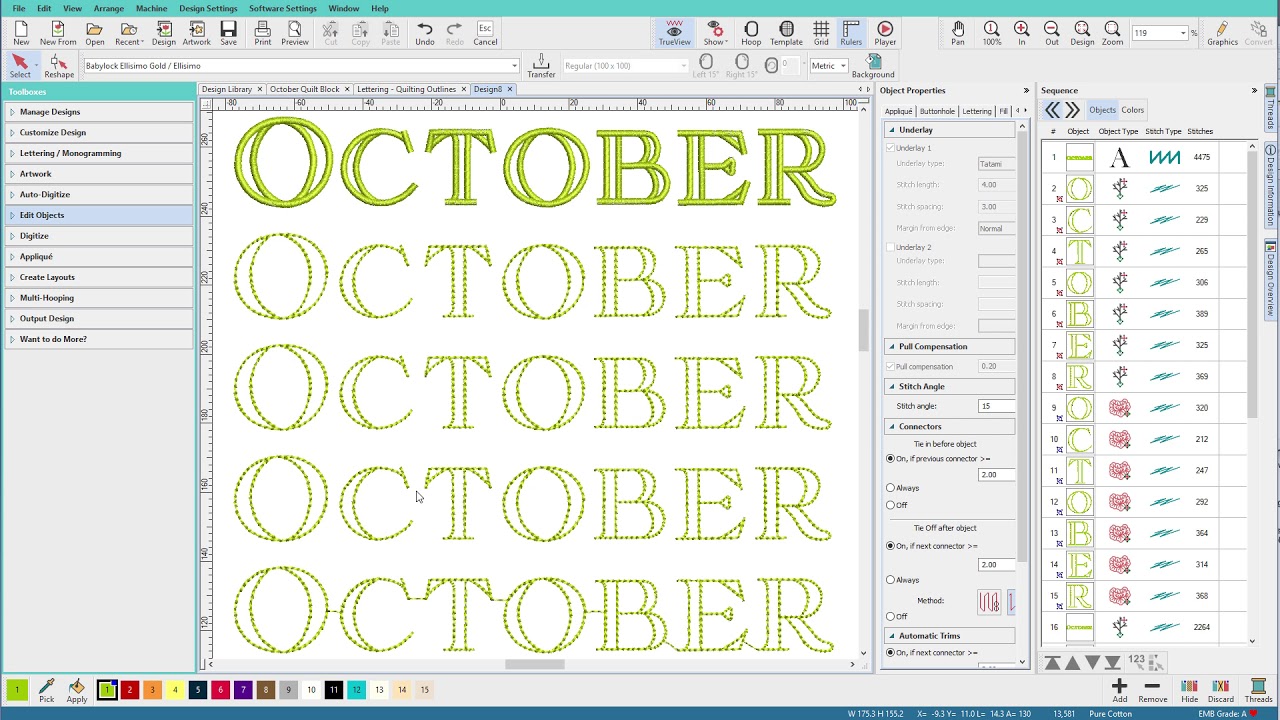Click the Open file icon
This screenshot has width=1280, height=720.
tap(94, 33)
